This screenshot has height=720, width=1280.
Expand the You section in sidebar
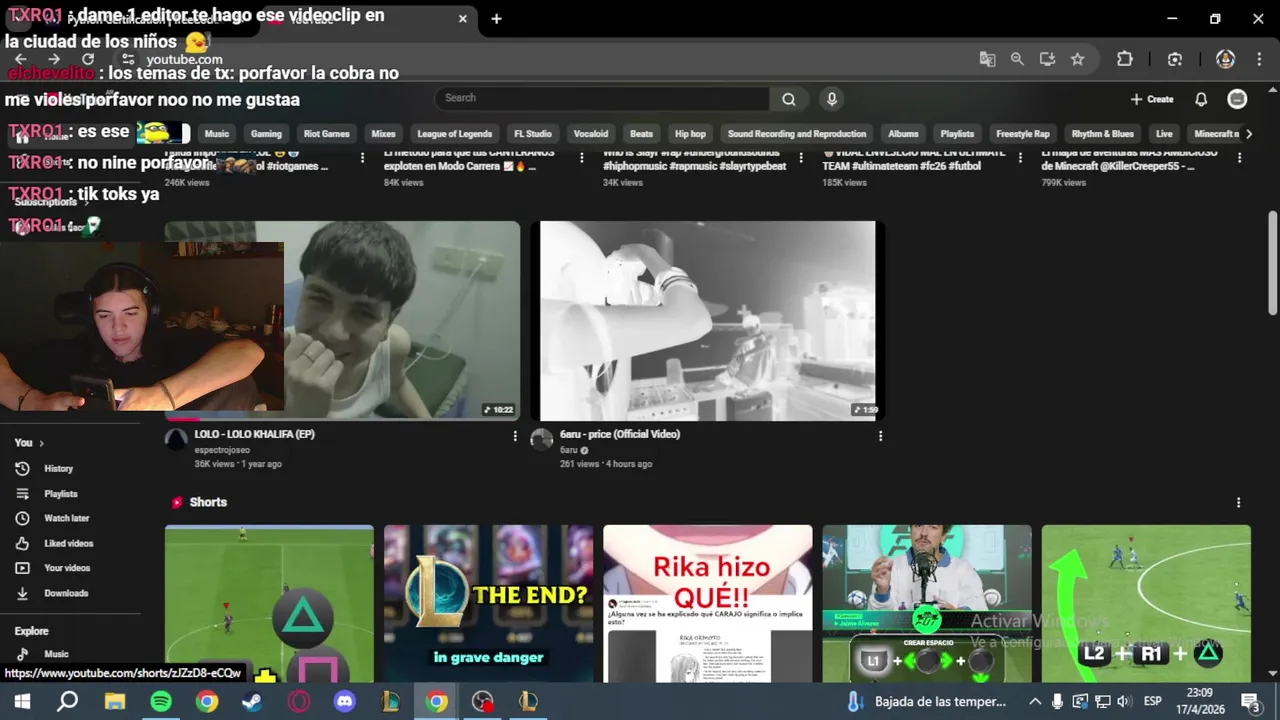29,442
